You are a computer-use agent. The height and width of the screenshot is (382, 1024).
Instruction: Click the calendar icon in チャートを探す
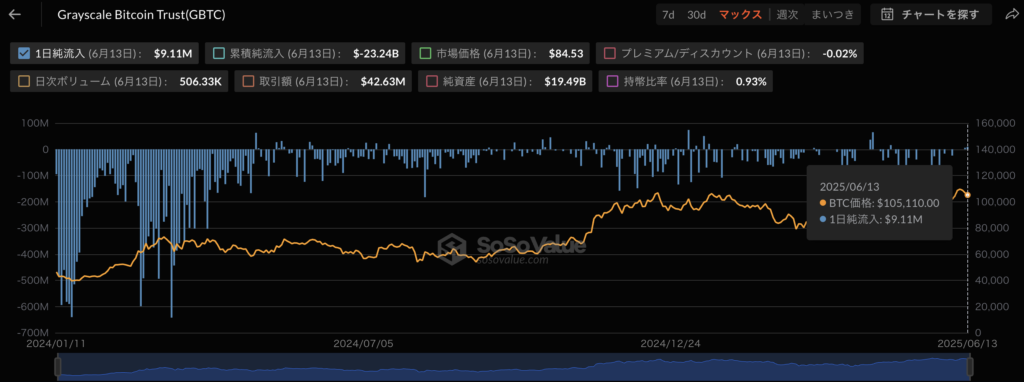click(x=887, y=14)
